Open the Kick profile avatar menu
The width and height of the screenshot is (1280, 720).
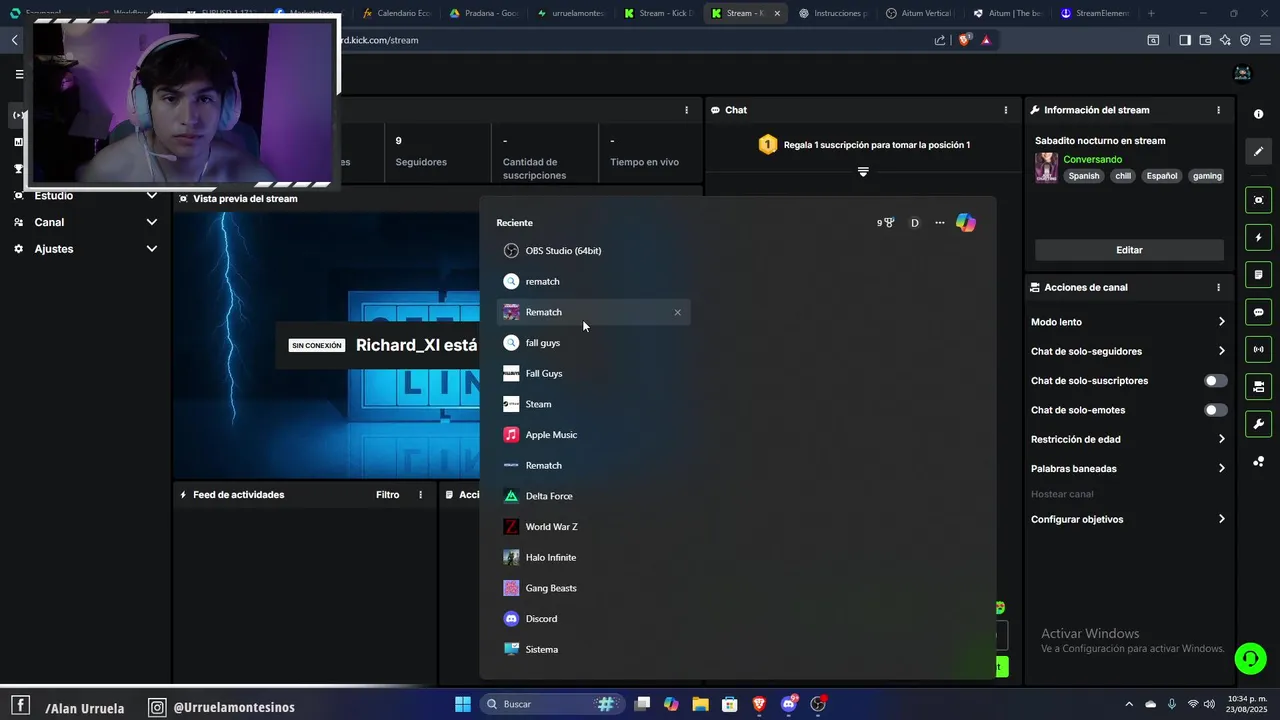click(1243, 73)
